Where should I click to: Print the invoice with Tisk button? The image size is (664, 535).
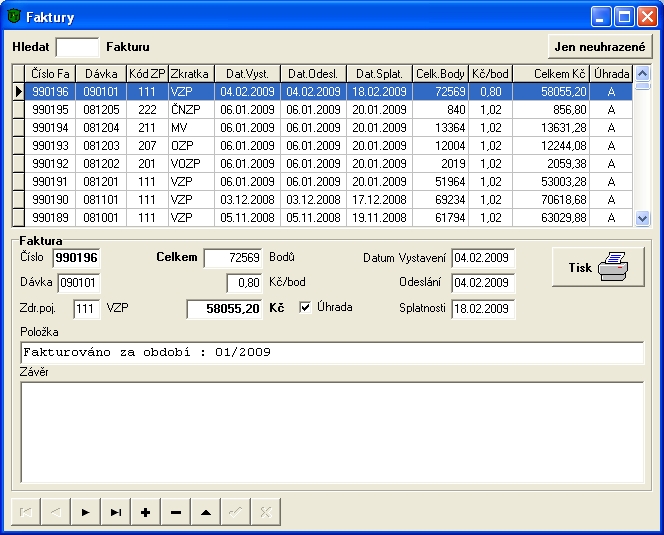click(598, 267)
